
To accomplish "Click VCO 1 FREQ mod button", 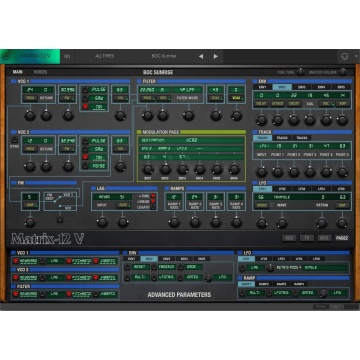I will click(x=29, y=98).
